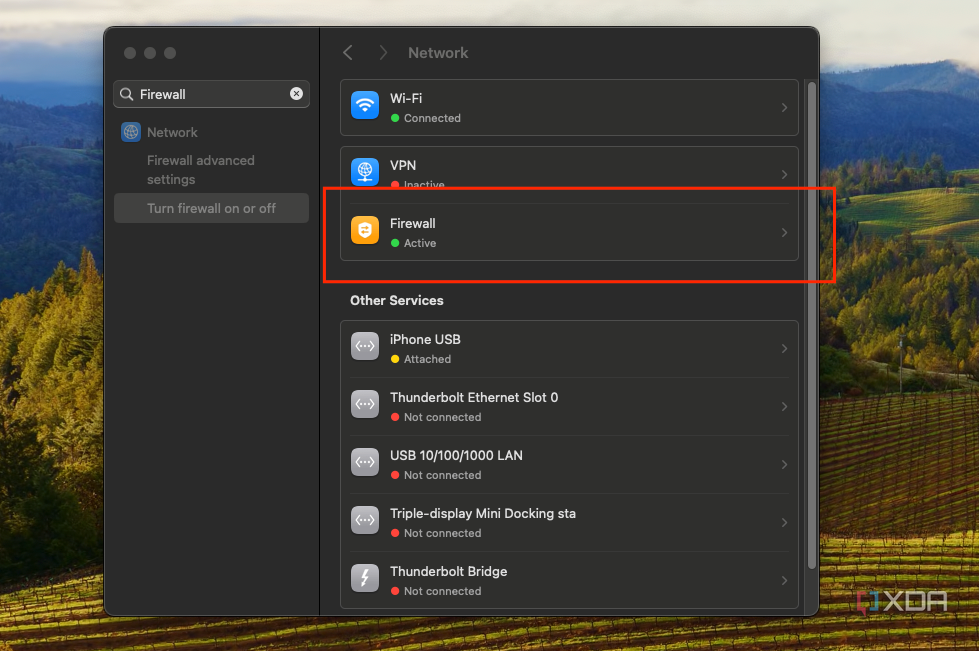Image resolution: width=979 pixels, height=651 pixels.
Task: Open Wi-Fi details via its chevron
Action: pos(784,107)
